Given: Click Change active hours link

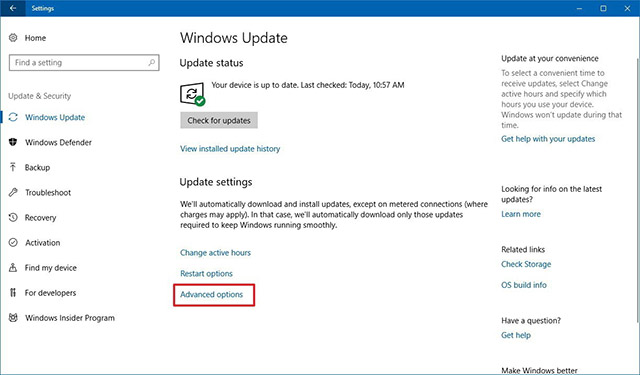Looking at the screenshot, I should click(216, 253).
